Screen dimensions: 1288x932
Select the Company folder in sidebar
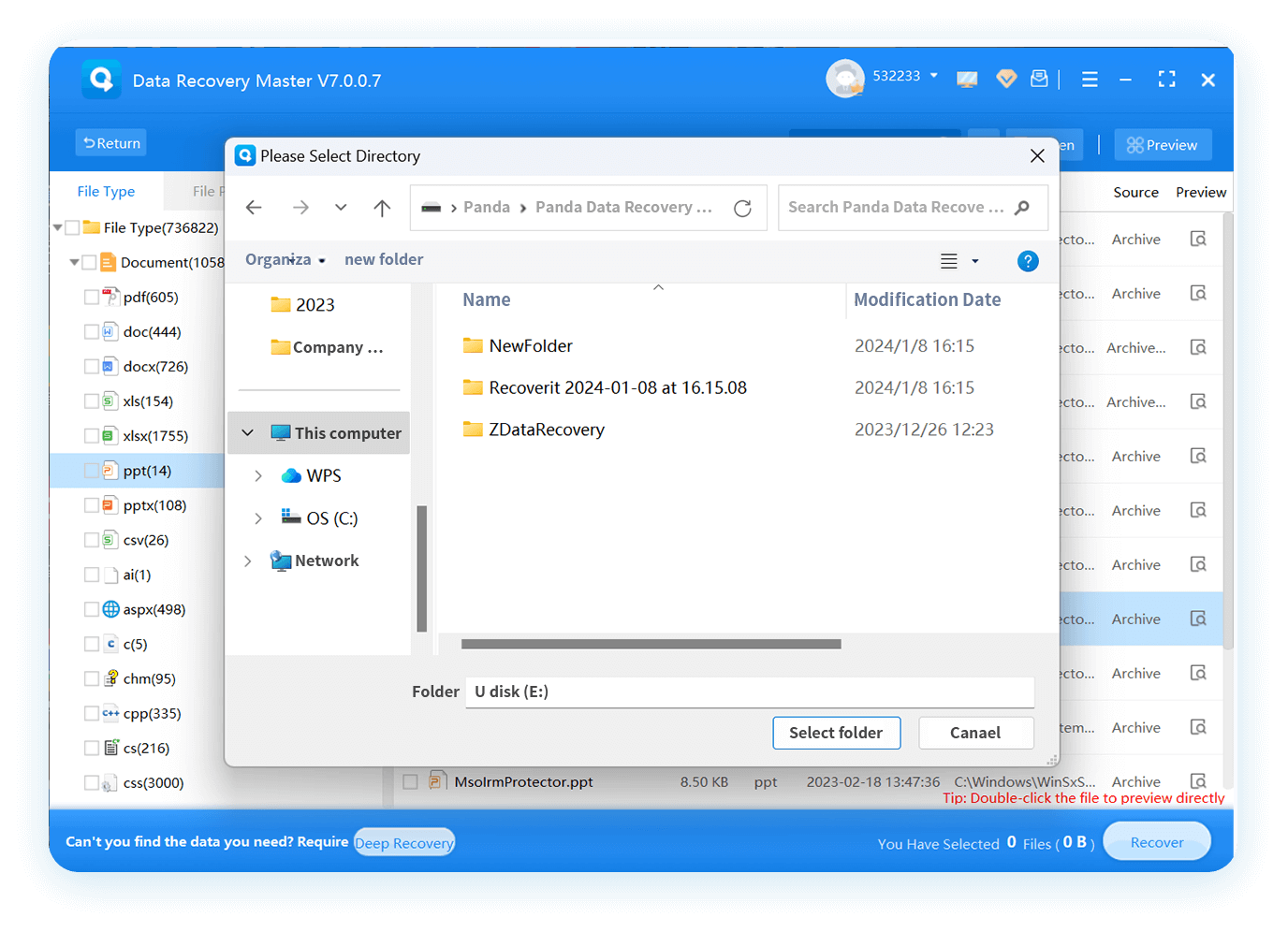pyautogui.click(x=327, y=347)
